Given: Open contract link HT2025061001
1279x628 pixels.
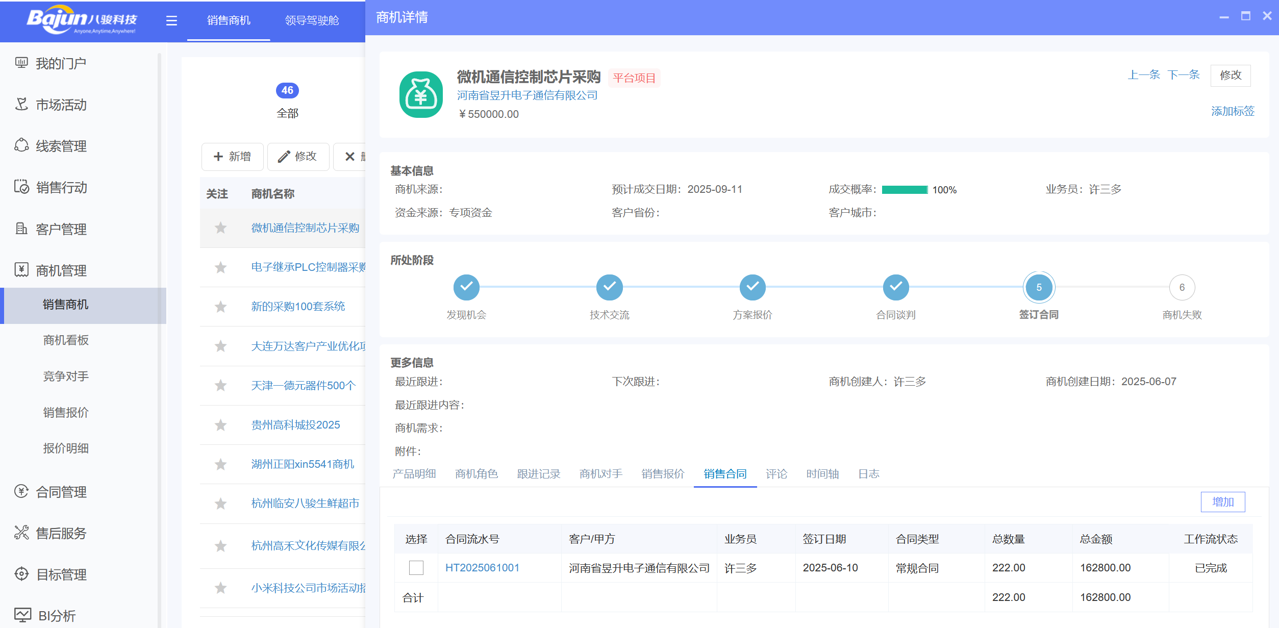Looking at the screenshot, I should pyautogui.click(x=482, y=568).
